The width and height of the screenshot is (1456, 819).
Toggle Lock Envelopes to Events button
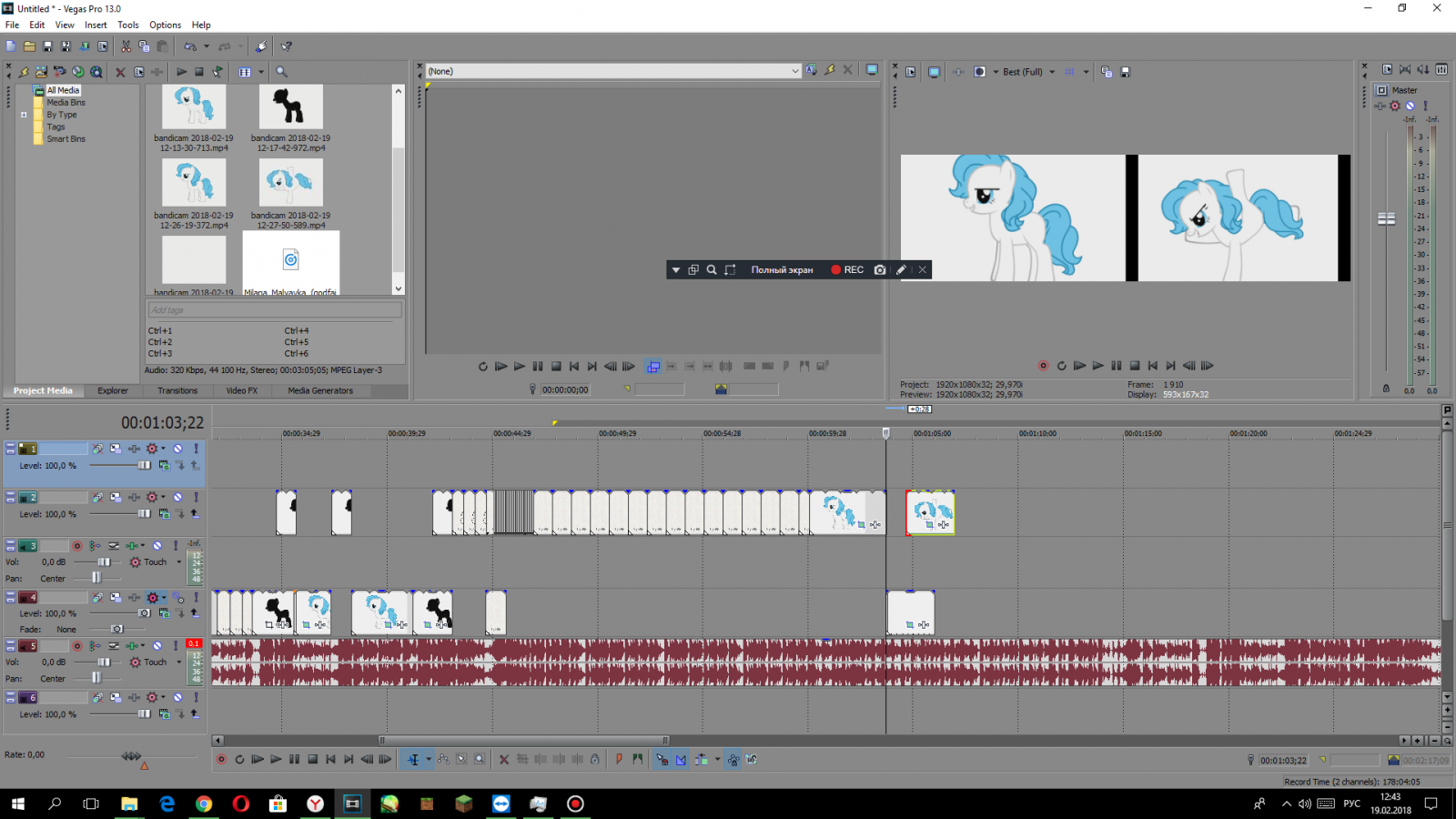click(x=733, y=759)
